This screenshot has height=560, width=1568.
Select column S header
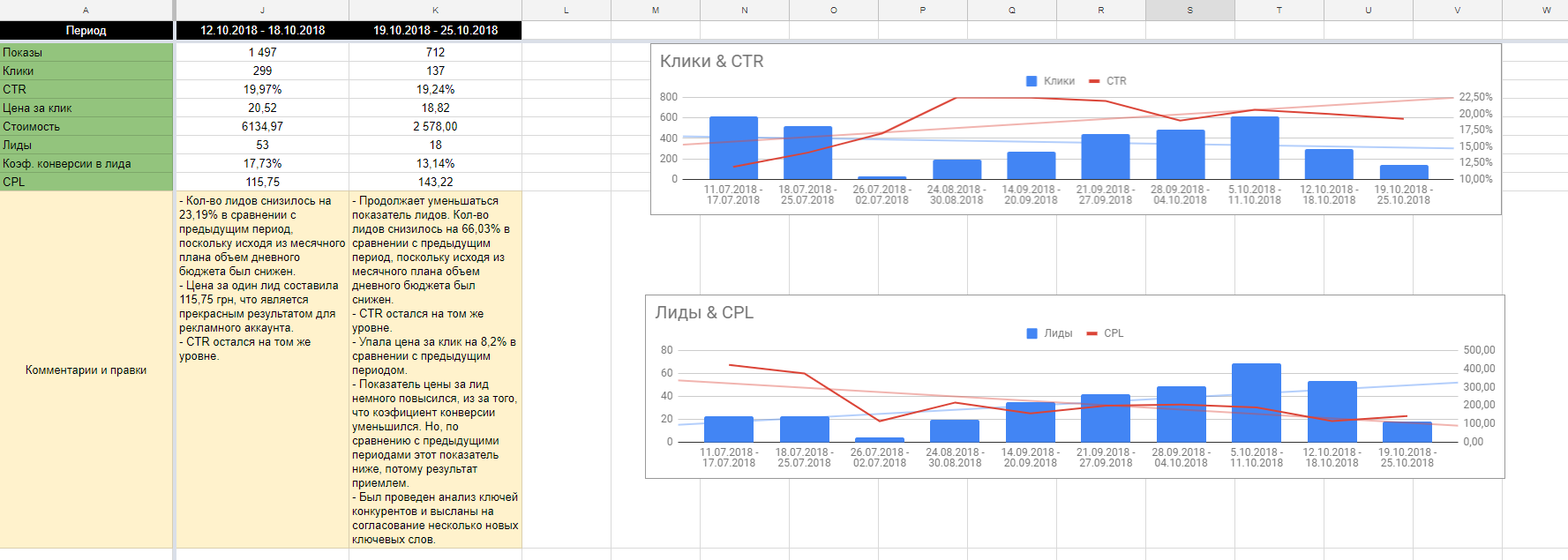tap(1189, 10)
